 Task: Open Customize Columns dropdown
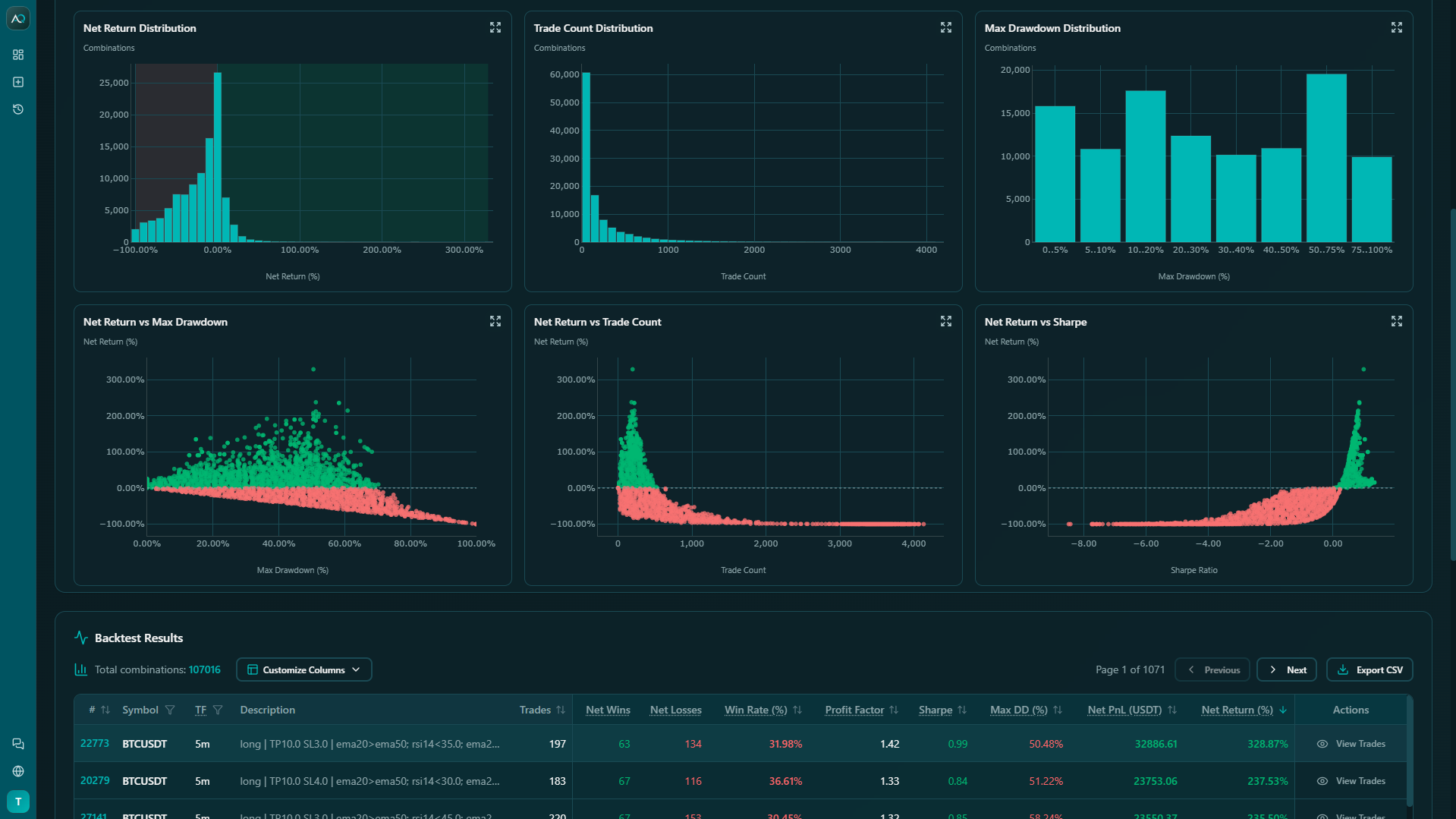(x=304, y=669)
